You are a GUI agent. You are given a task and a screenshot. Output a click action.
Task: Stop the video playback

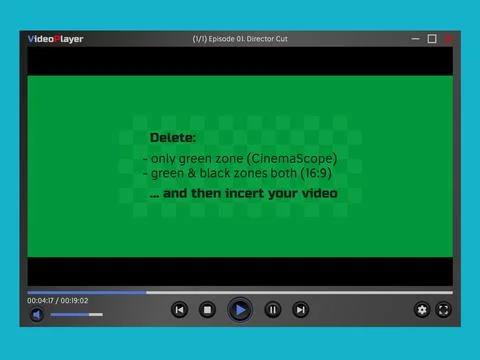click(x=207, y=310)
